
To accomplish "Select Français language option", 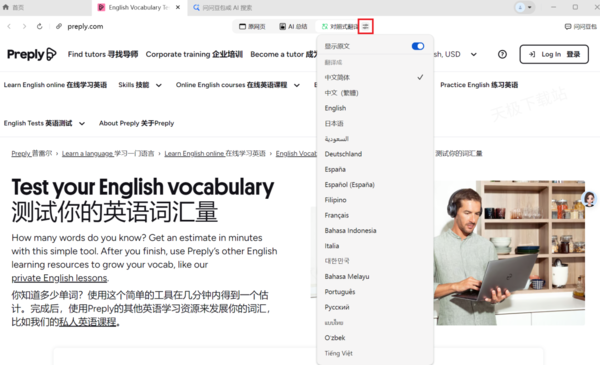I will [x=375, y=215].
